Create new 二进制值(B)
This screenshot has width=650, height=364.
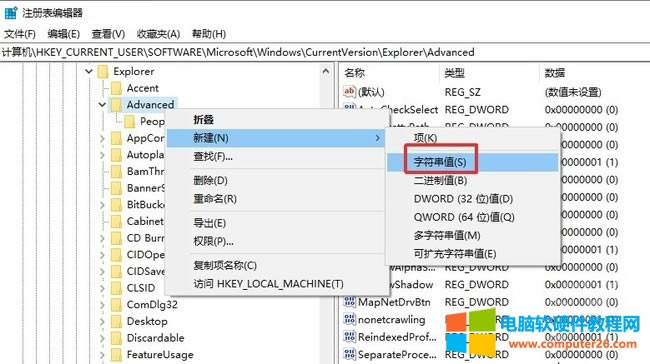coord(473,180)
